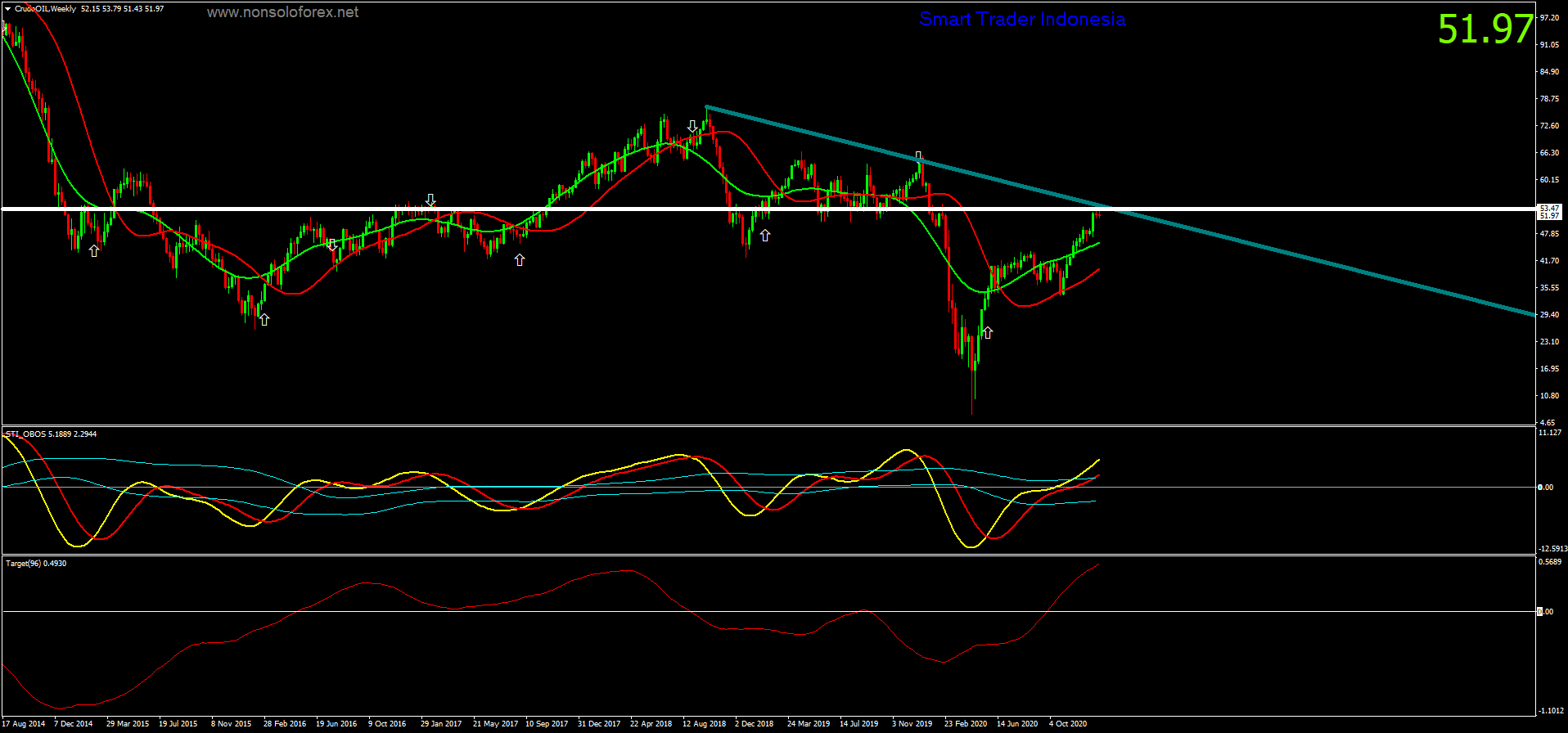Click the Smart Trader Indonesia label
Screen dimensions: 1568x733
coord(1022,19)
